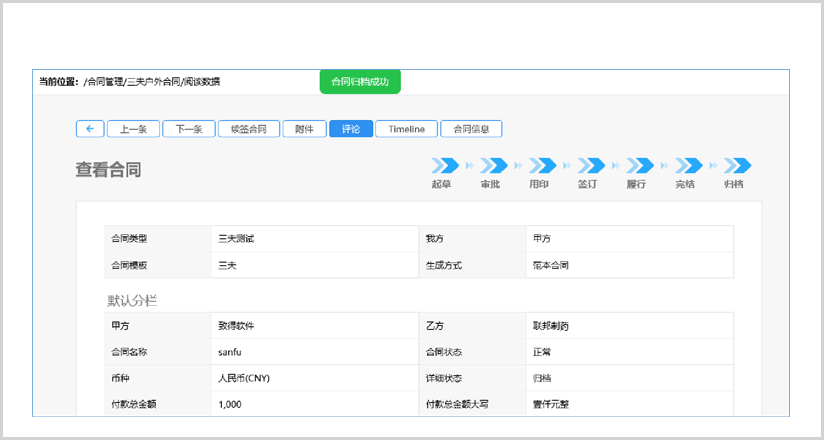Open the 附件 attachments button
Image resolution: width=824 pixels, height=440 pixels.
tap(304, 129)
